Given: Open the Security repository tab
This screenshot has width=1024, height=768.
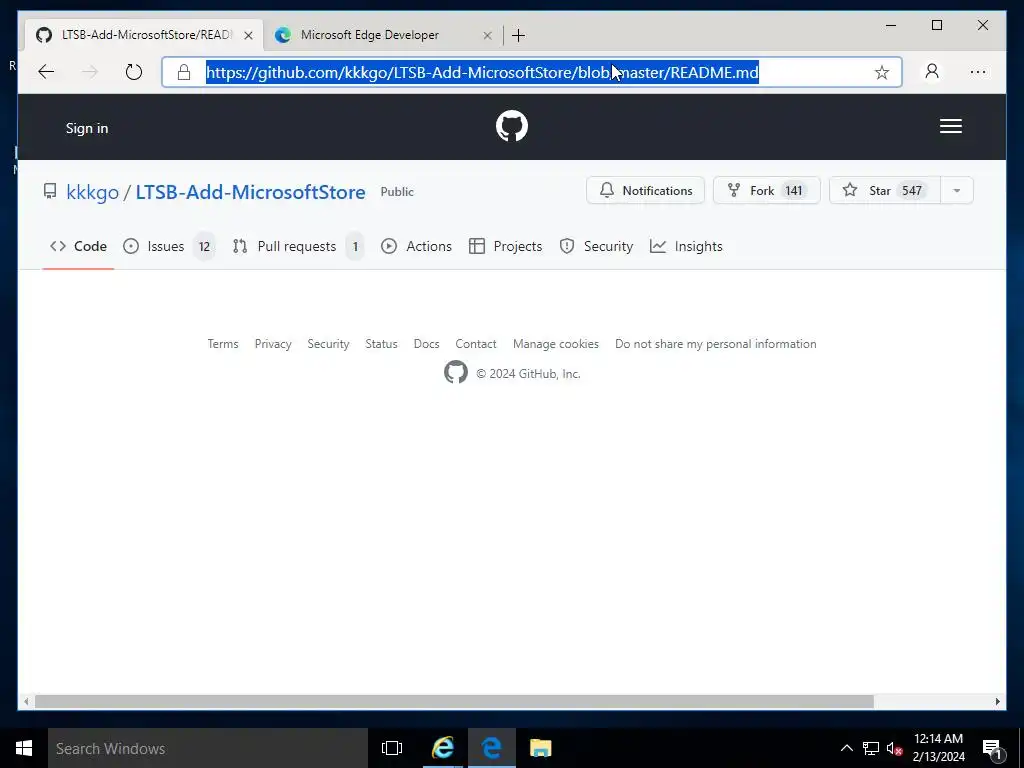Looking at the screenshot, I should tap(597, 246).
